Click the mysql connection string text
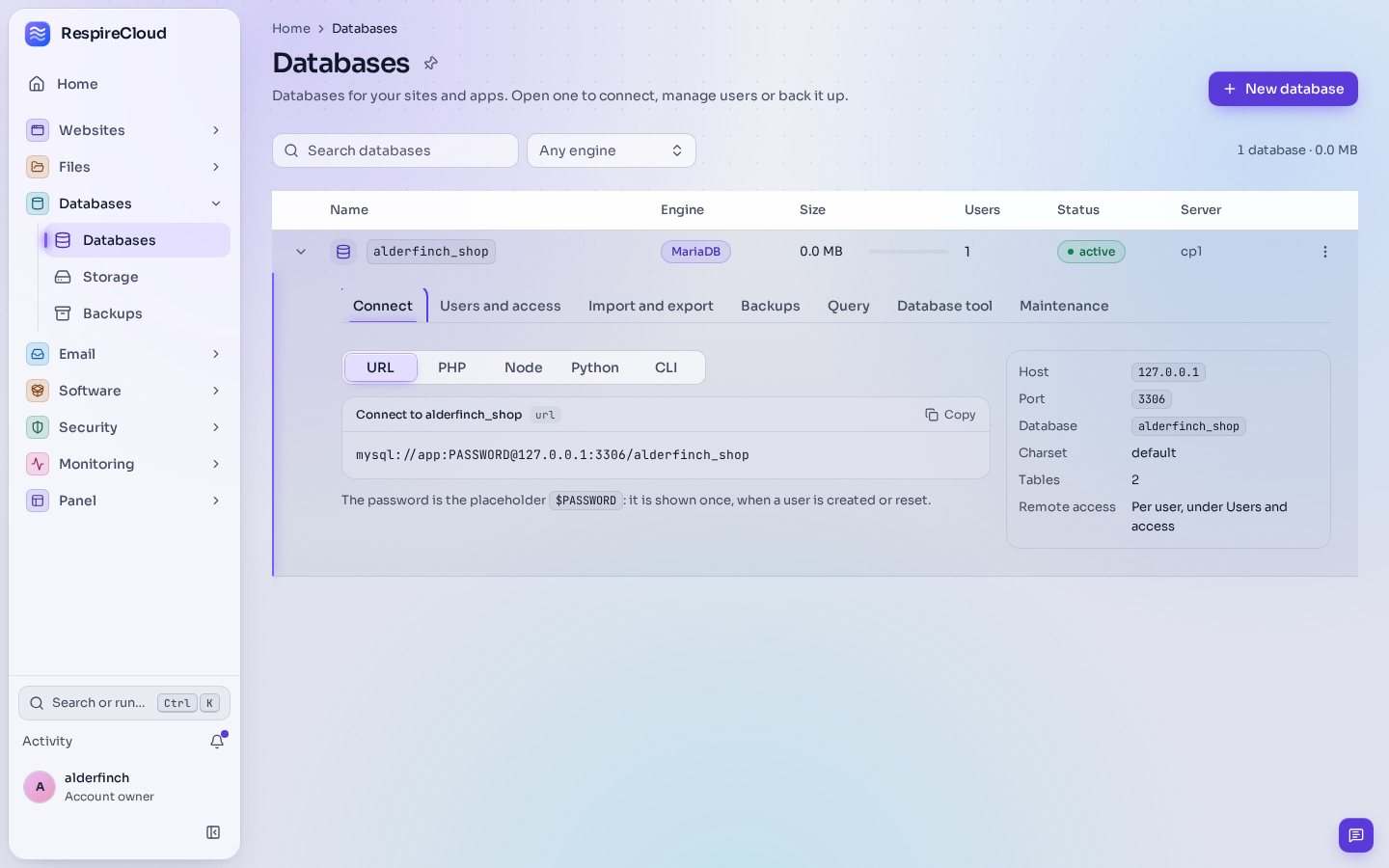Viewport: 1389px width, 868px height. click(x=553, y=455)
